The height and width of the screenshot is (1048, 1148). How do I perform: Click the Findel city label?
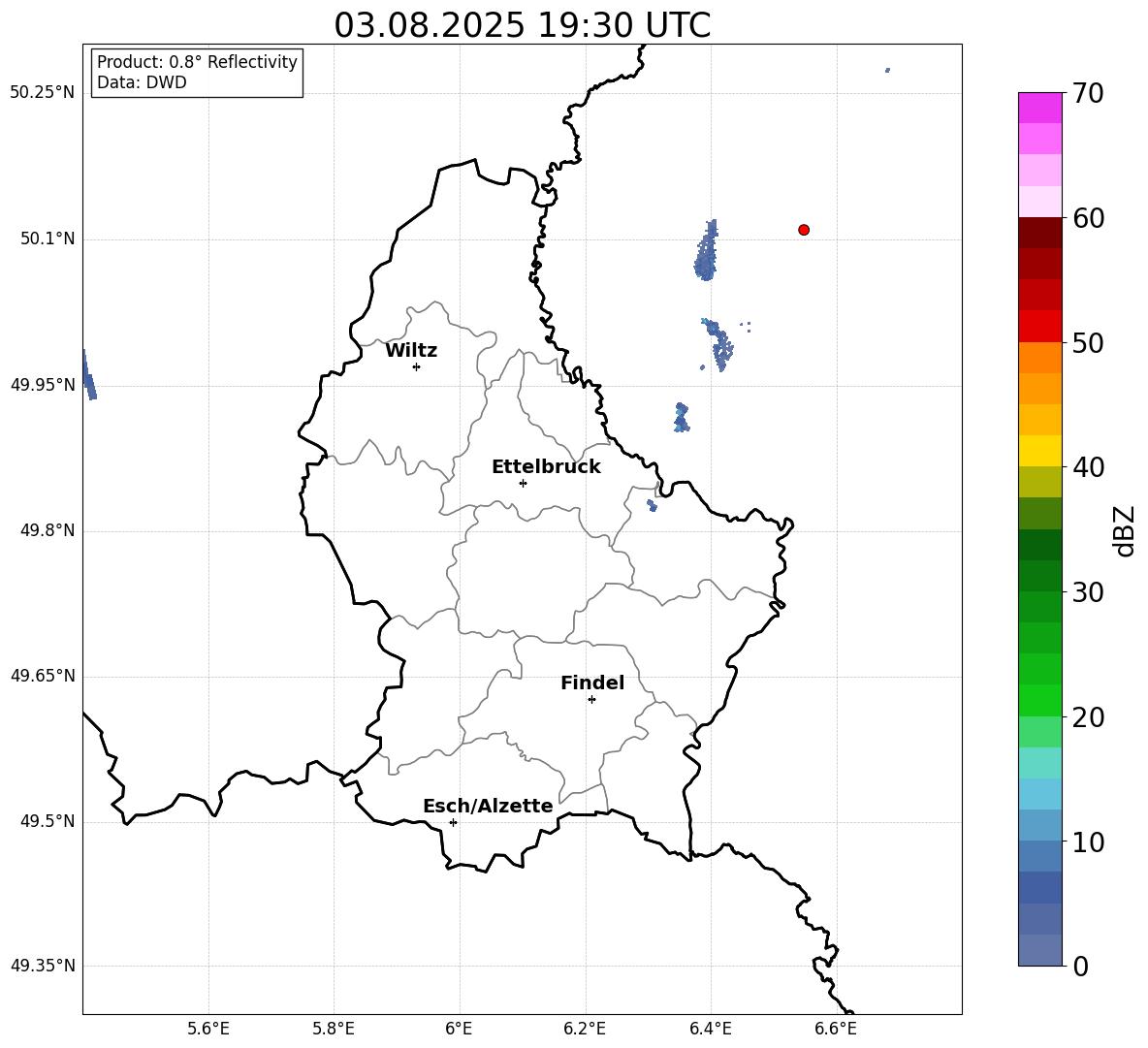coord(592,683)
